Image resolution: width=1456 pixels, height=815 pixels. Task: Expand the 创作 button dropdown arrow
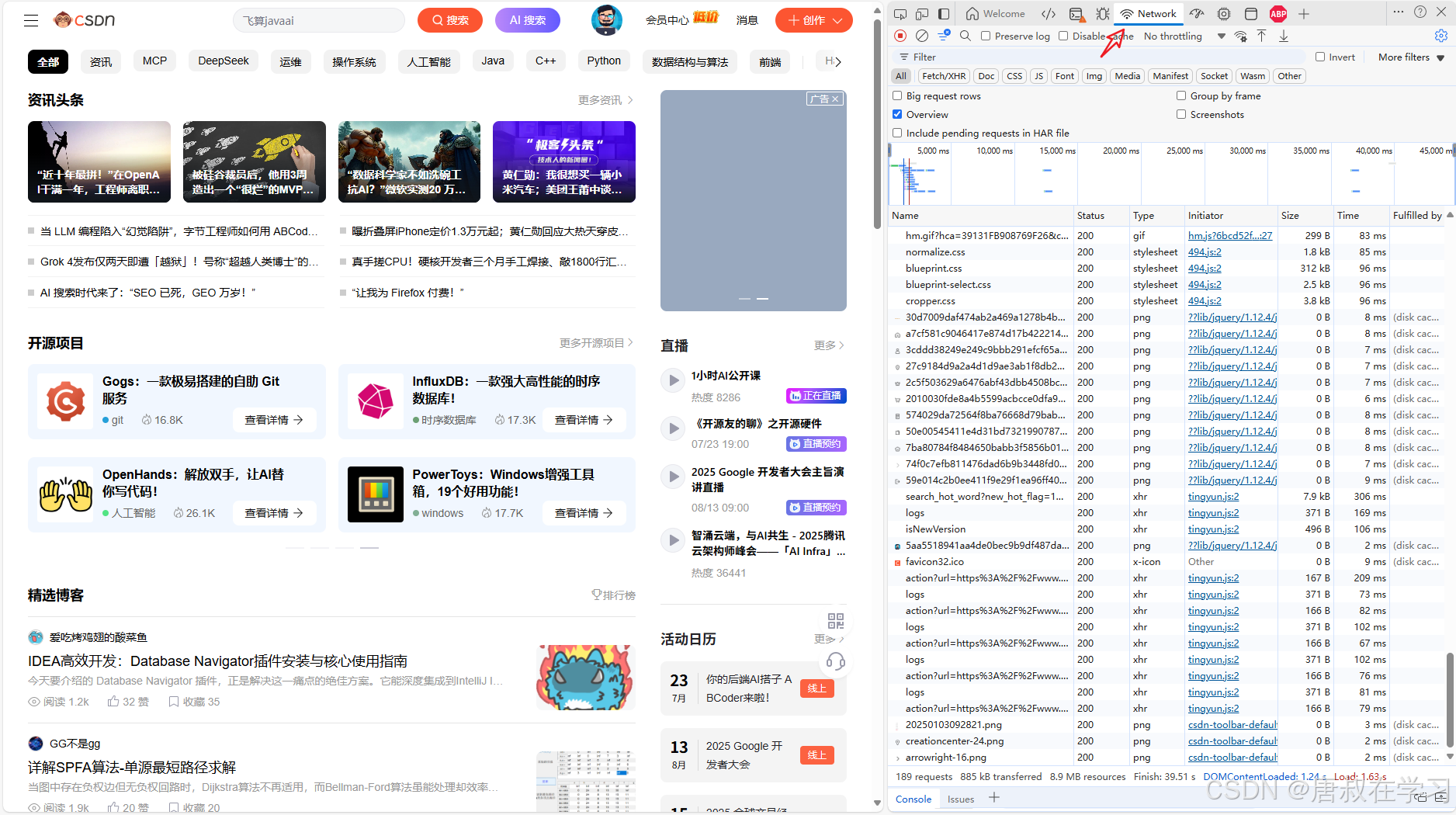[x=837, y=20]
